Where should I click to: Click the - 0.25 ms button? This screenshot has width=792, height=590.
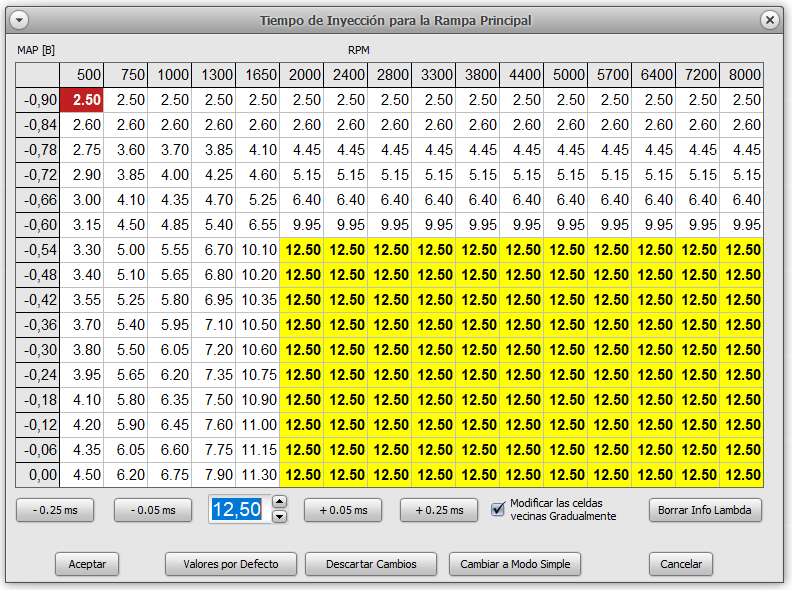pos(55,510)
